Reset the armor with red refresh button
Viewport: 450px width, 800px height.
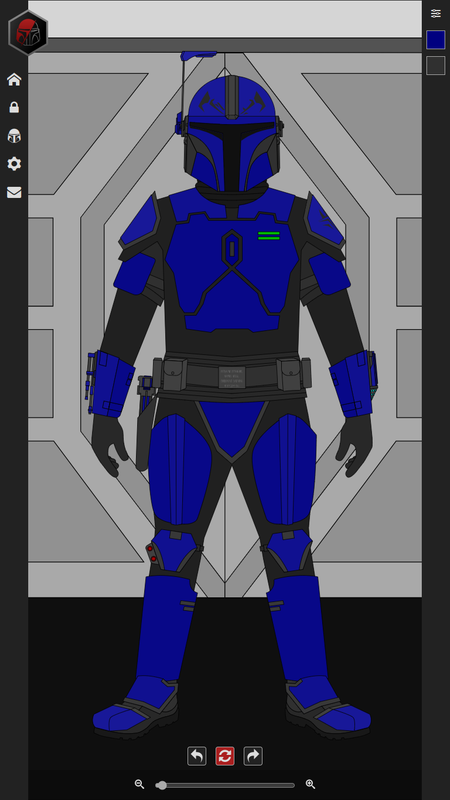point(225,756)
